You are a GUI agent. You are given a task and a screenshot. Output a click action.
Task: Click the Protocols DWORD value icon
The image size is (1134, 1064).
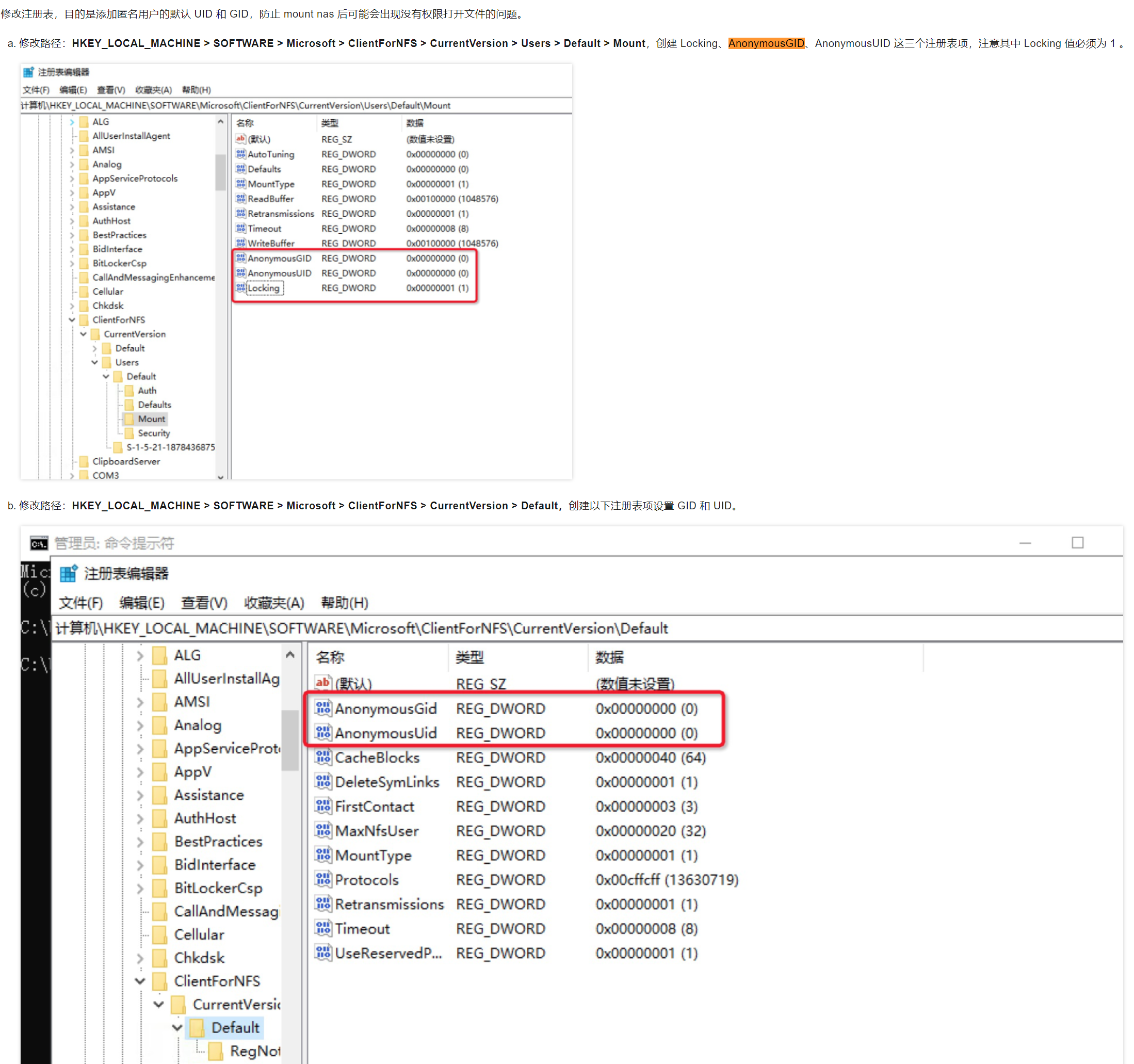[323, 880]
